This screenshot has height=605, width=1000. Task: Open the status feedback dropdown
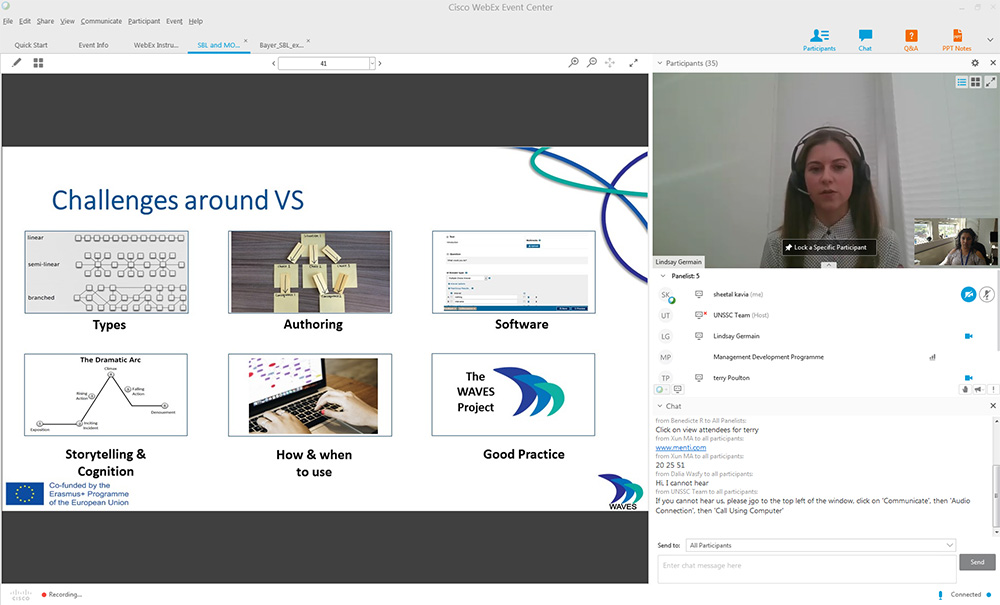click(x=661, y=389)
